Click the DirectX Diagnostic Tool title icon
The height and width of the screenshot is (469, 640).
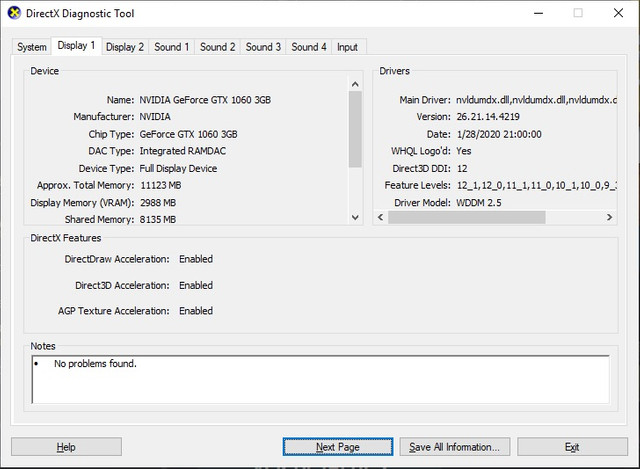click(x=14, y=13)
